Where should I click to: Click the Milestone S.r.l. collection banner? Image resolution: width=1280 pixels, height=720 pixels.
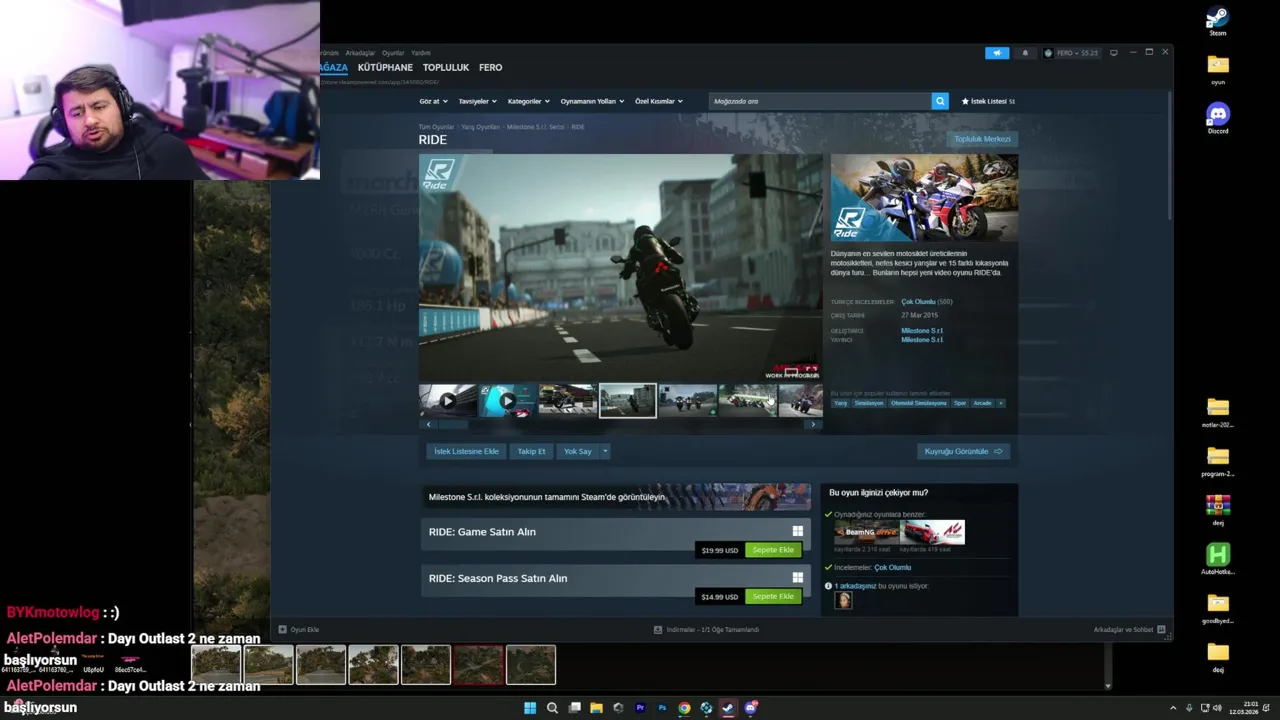tap(615, 497)
